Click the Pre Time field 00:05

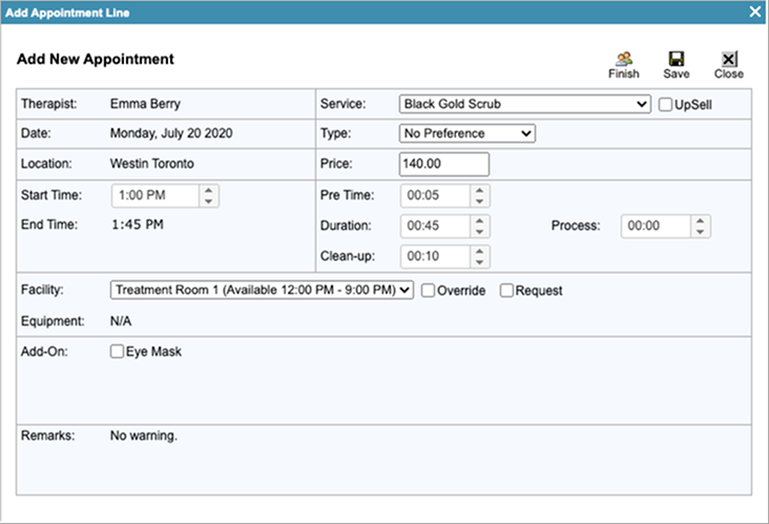point(436,195)
